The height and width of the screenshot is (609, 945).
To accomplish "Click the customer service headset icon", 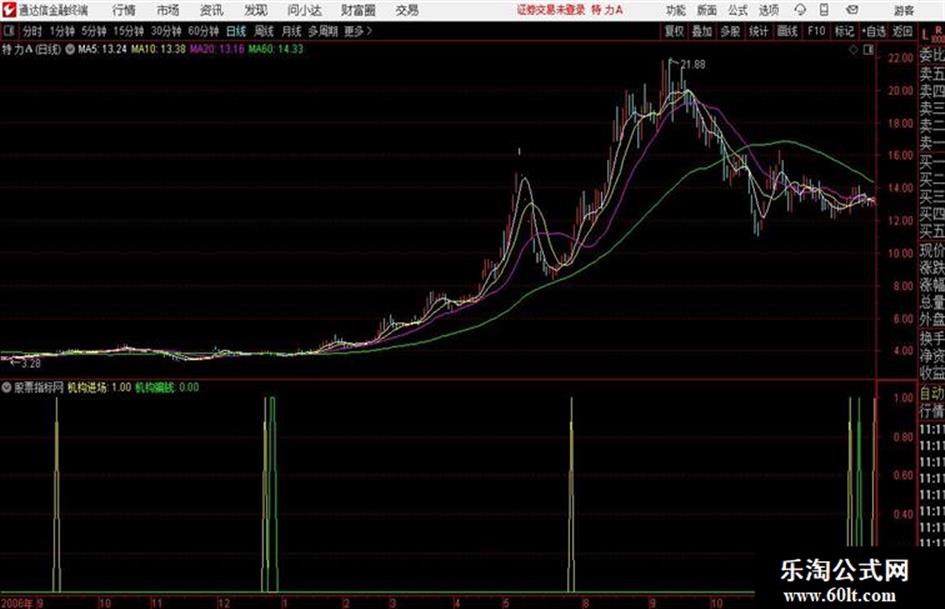I will tap(800, 10).
